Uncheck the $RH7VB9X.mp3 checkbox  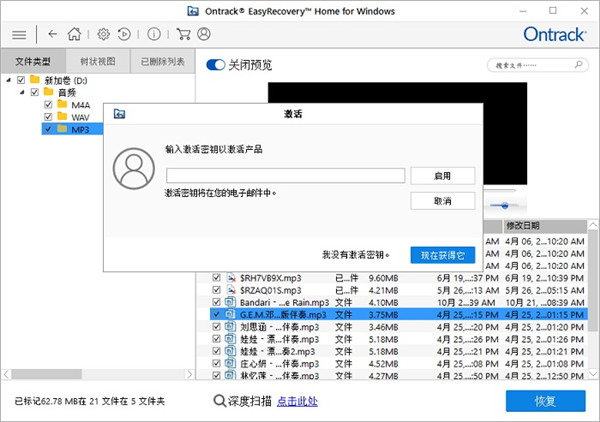click(x=217, y=277)
